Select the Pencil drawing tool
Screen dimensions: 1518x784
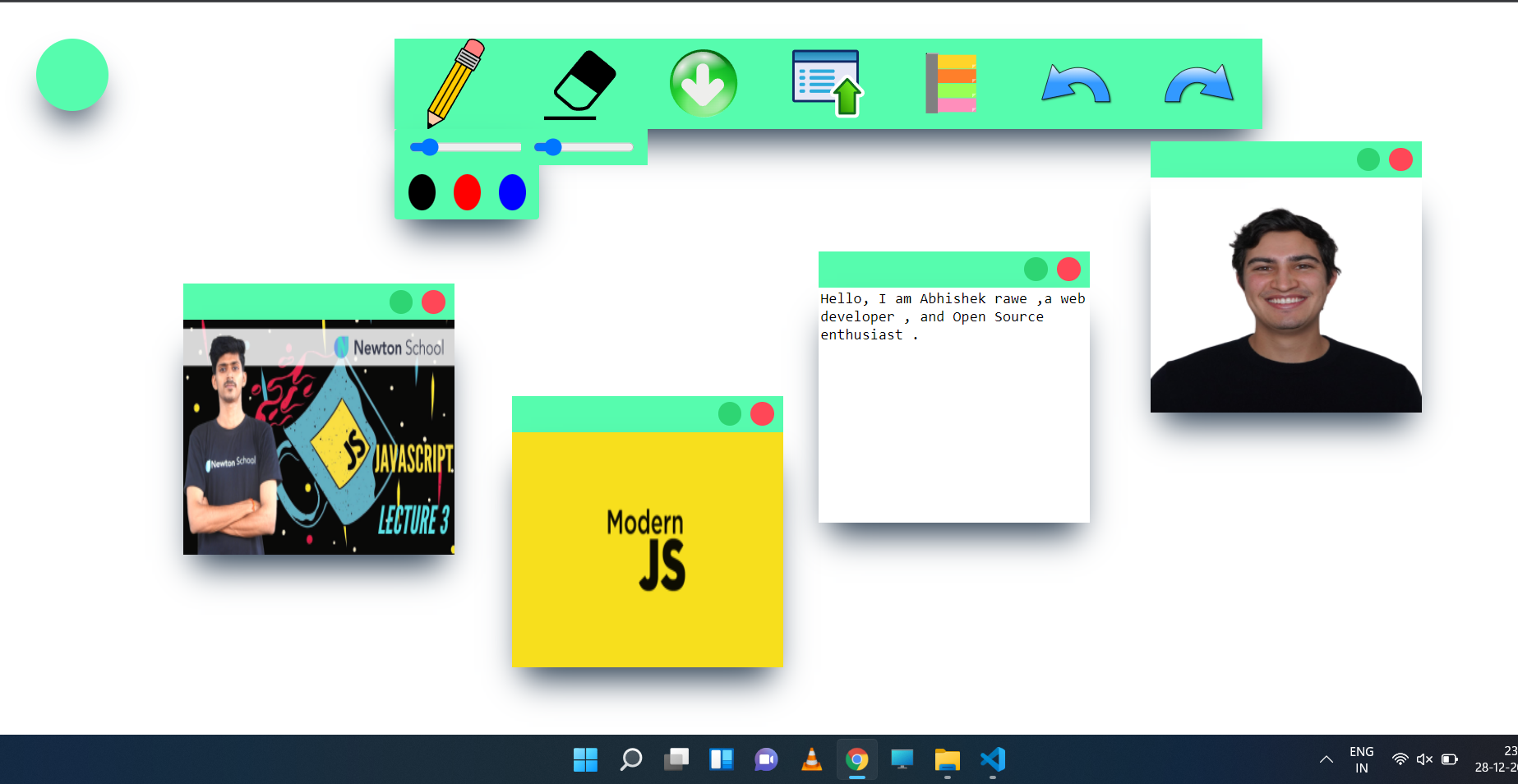click(x=455, y=84)
